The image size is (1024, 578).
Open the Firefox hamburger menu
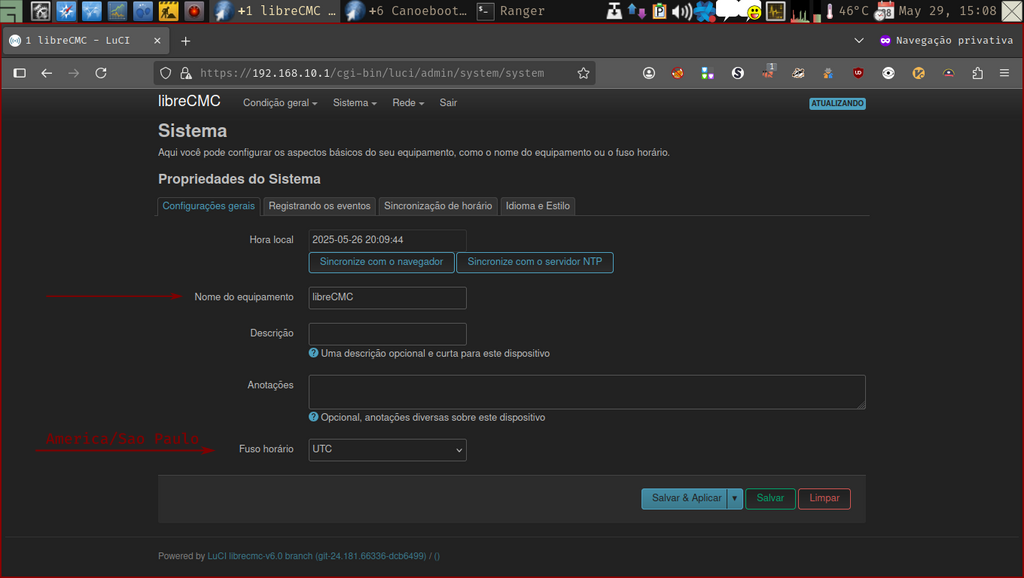point(1004,72)
